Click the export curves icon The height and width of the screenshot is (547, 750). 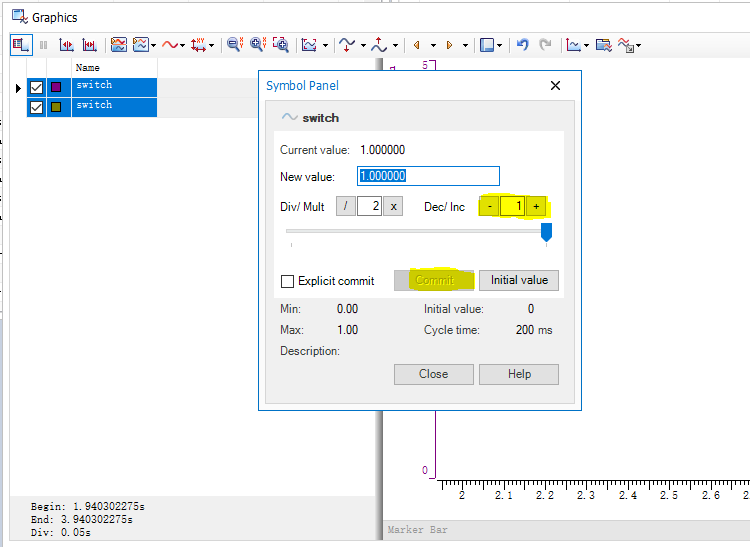tap(626, 45)
